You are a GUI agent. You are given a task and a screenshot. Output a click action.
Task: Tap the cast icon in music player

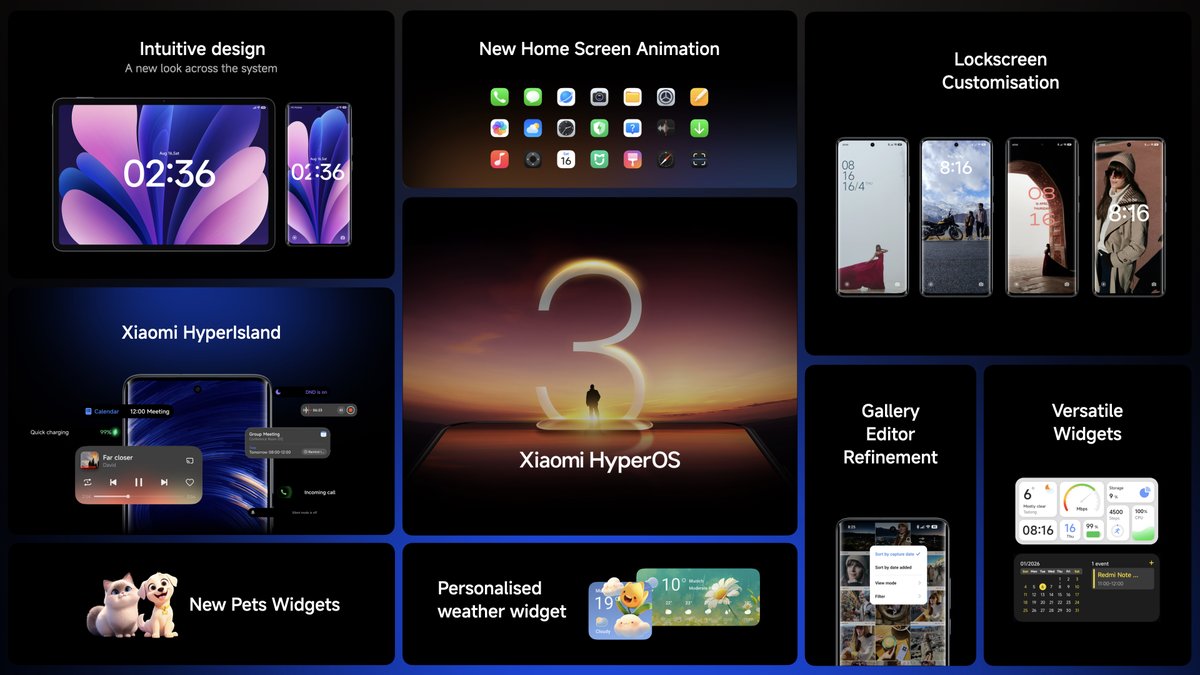pyautogui.click(x=190, y=461)
